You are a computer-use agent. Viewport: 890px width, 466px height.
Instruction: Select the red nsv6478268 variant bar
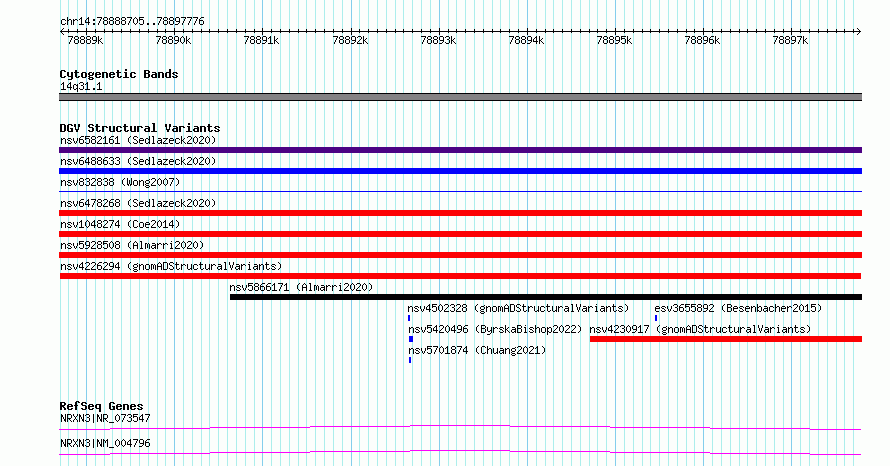460,213
